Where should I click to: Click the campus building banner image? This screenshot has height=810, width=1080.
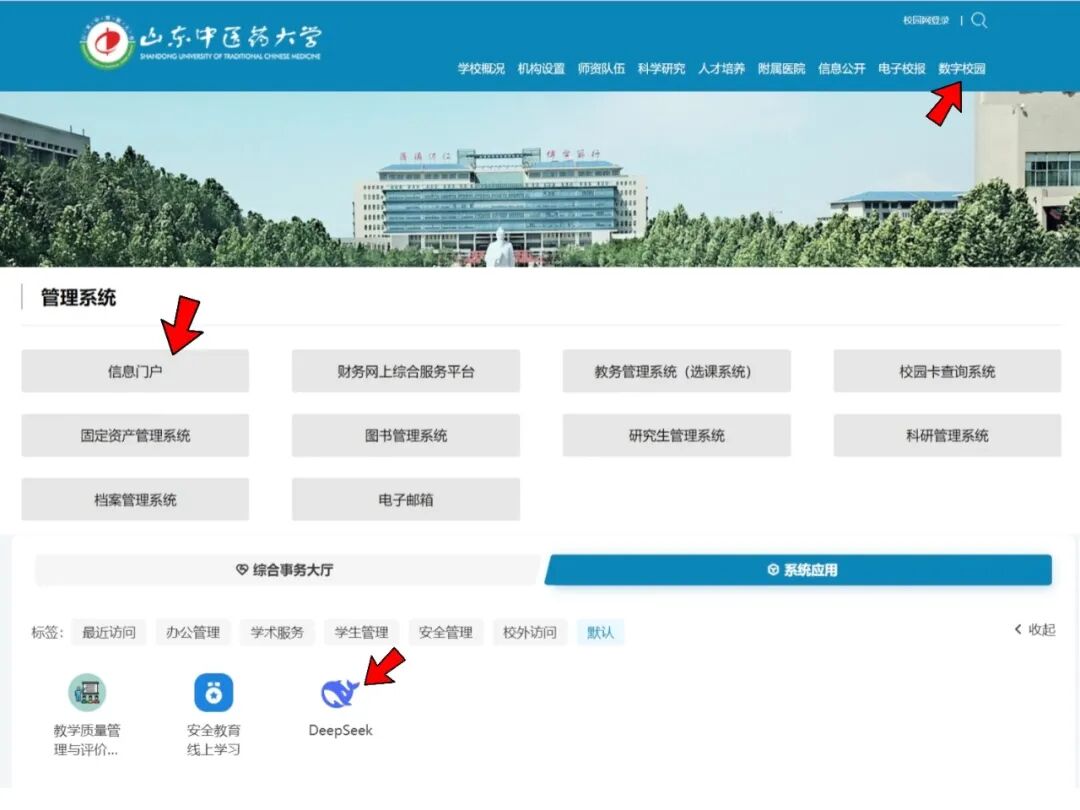540,179
